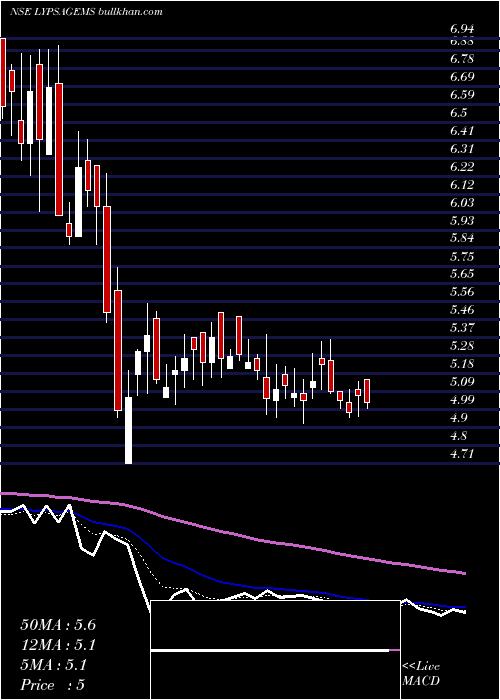Image resolution: width=500 pixels, height=700 pixels.
Task: Select the 5.09 price axis label
Action: coord(462,382)
